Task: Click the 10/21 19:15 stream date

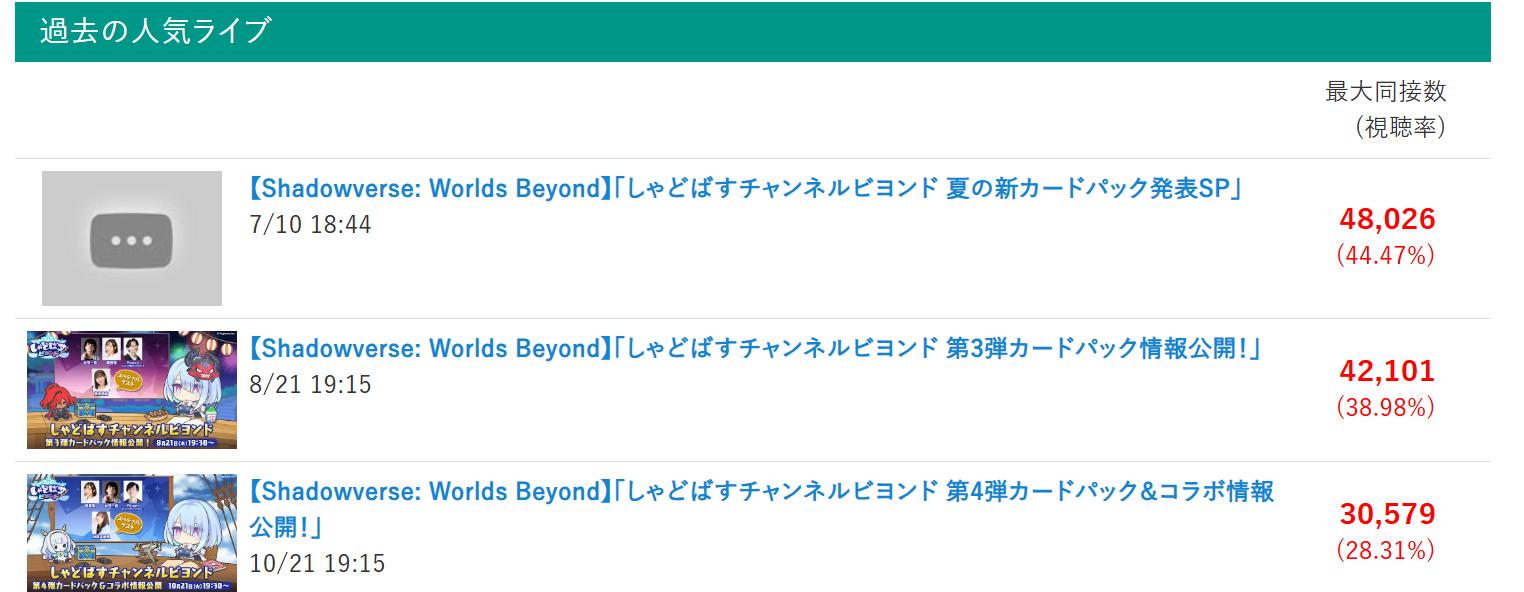Action: (317, 564)
